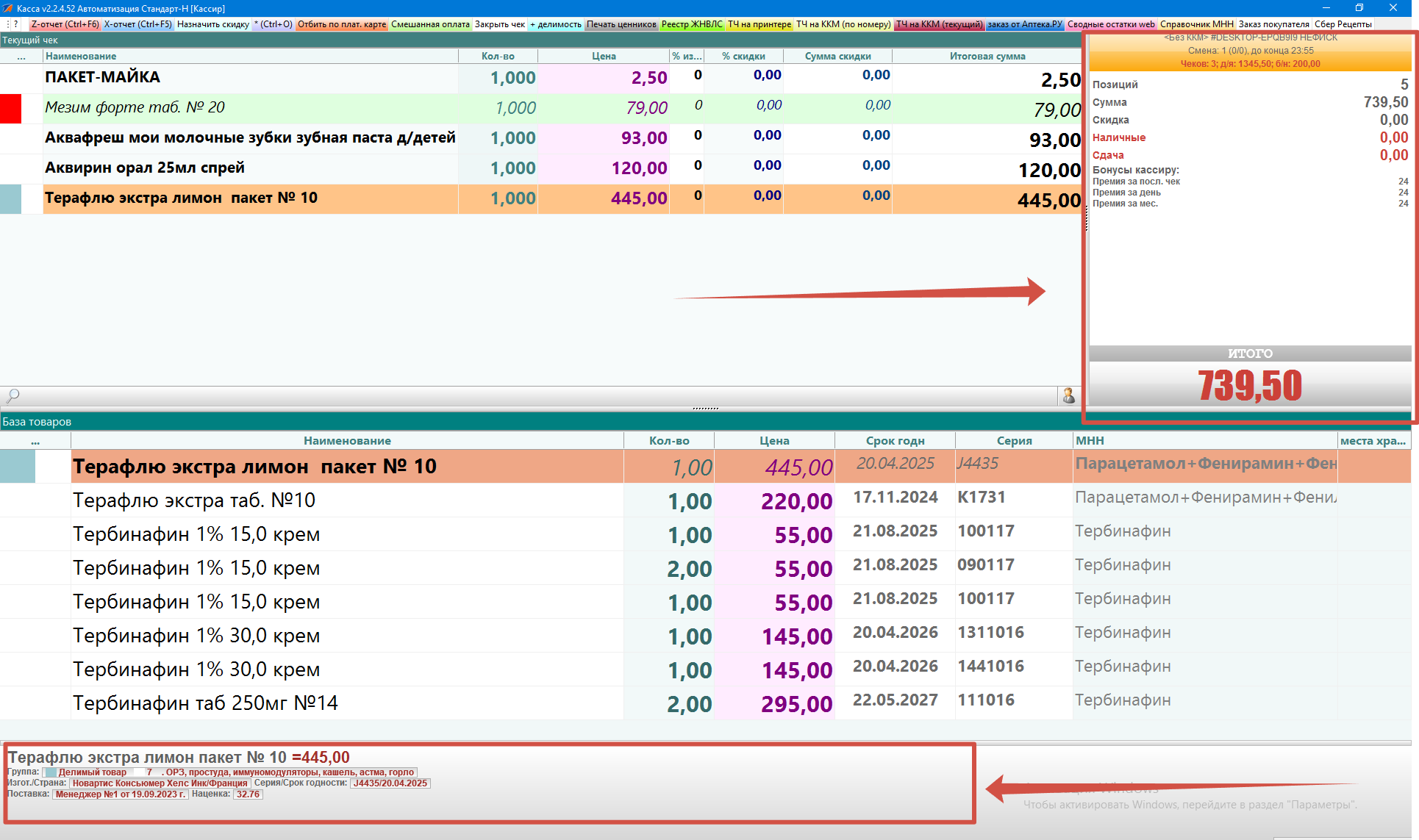Open Реестр ЖНВЛС

(x=692, y=24)
